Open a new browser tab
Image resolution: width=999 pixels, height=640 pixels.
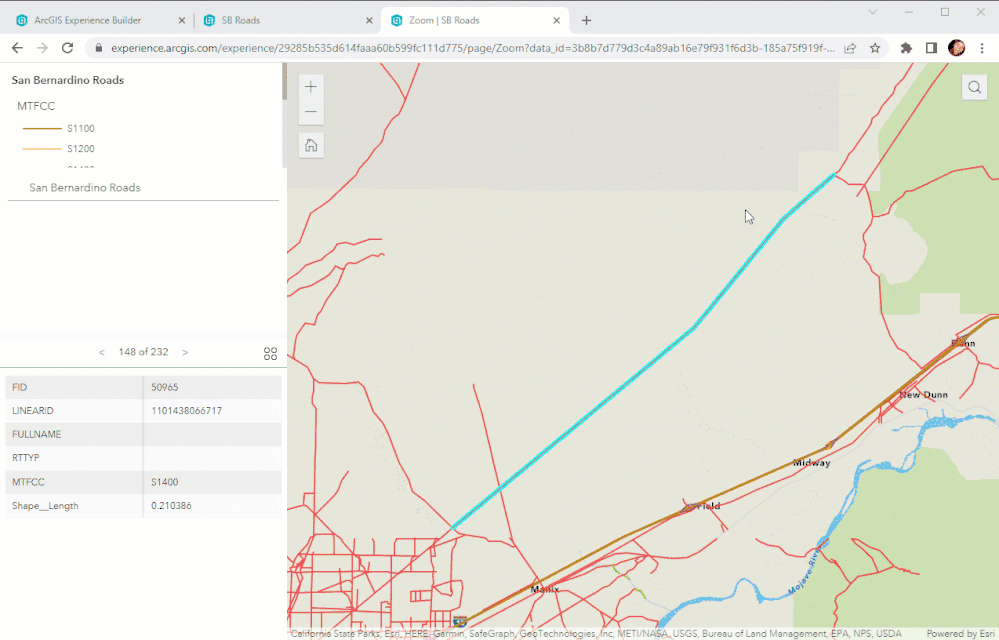[x=586, y=20]
